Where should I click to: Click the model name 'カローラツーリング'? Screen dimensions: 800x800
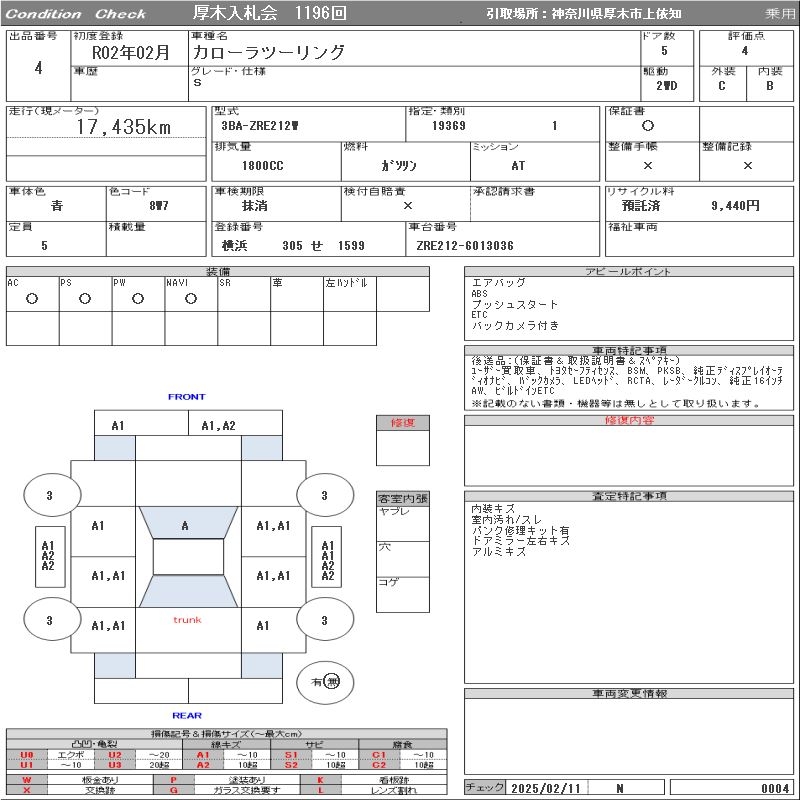point(269,52)
